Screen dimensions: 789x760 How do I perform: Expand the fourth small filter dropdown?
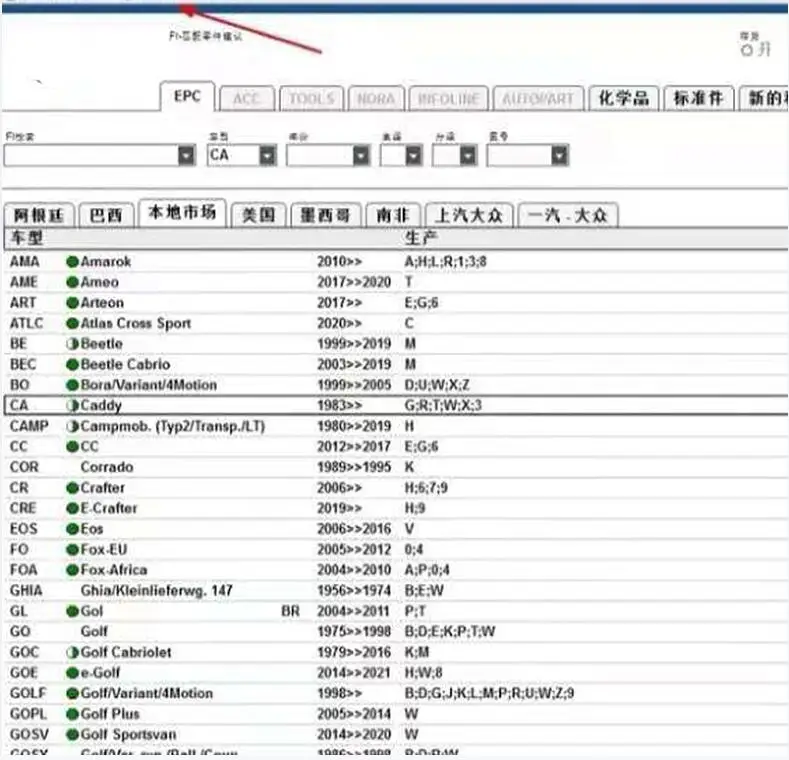[x=414, y=155]
